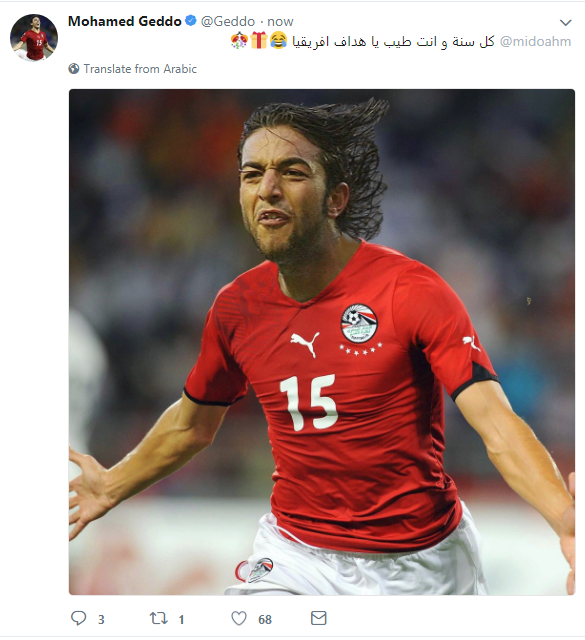
Task: Click the likes count 68
Action: 265,620
